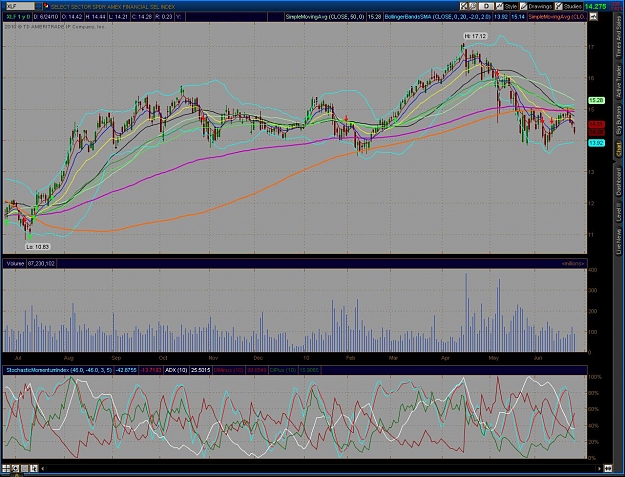Click the grid layout icon at bottom left
Screen dimensions: 625x477
[6, 468]
